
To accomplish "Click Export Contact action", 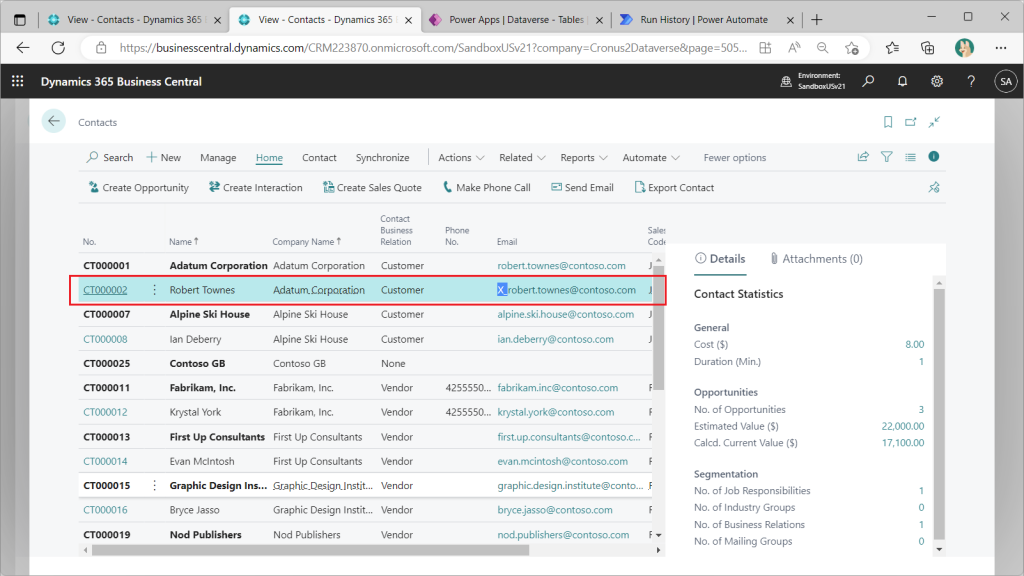I will (674, 187).
